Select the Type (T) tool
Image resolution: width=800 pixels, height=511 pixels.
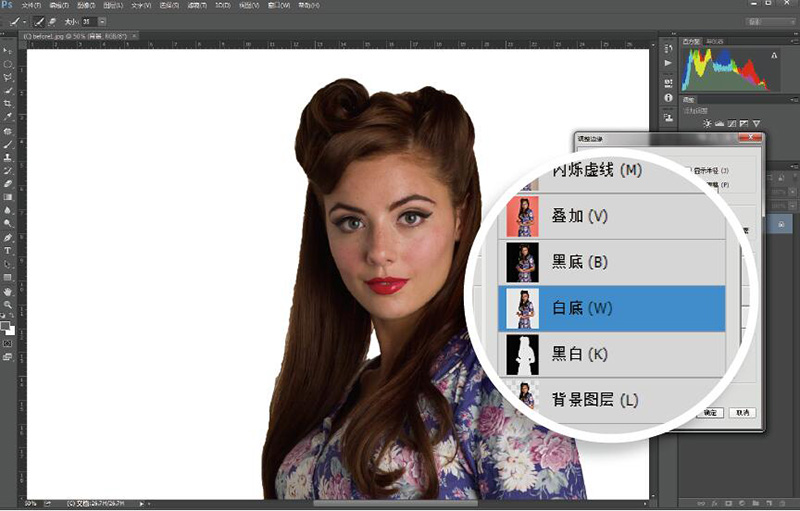7,250
